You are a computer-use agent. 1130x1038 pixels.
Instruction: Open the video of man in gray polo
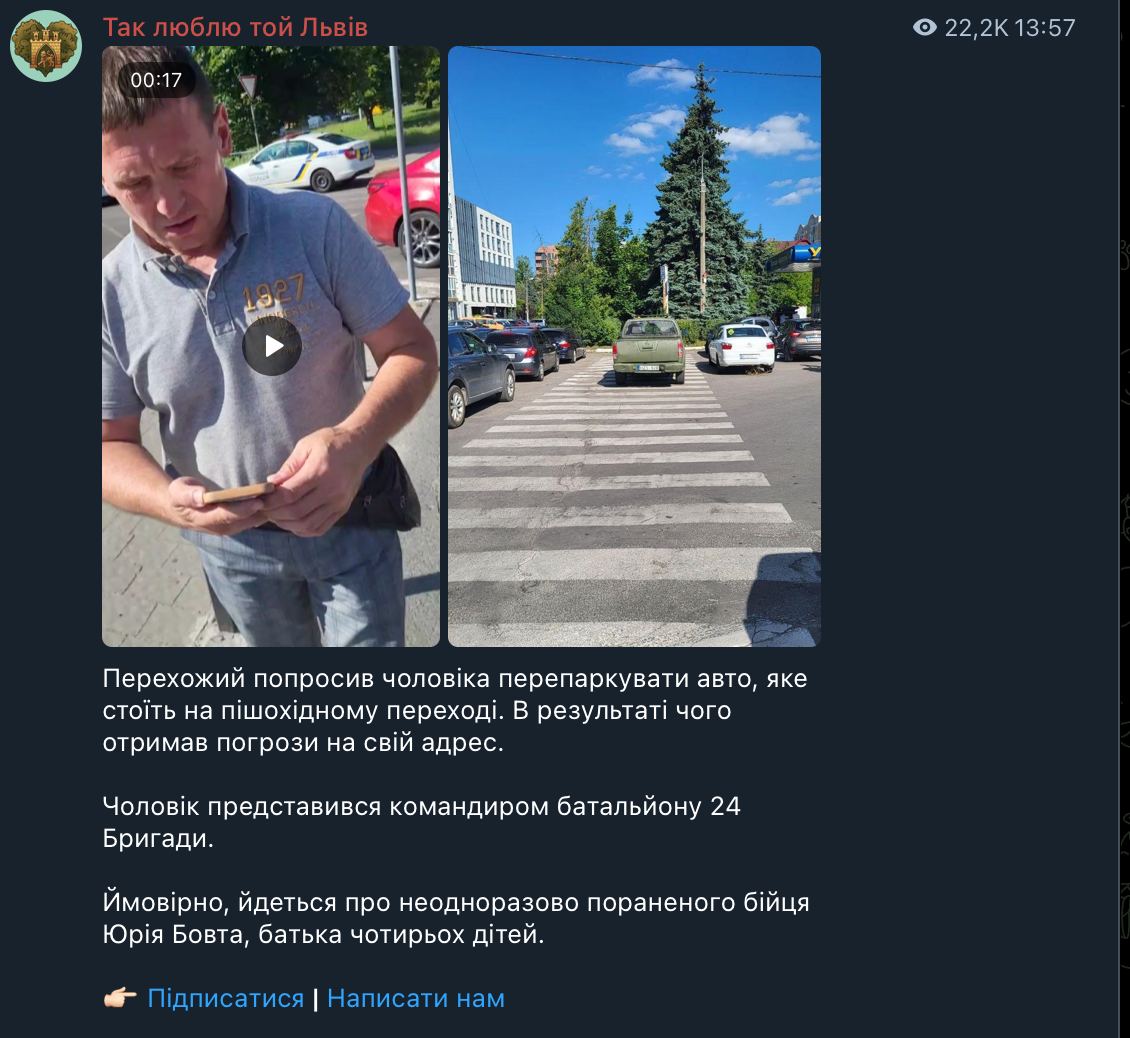(271, 346)
